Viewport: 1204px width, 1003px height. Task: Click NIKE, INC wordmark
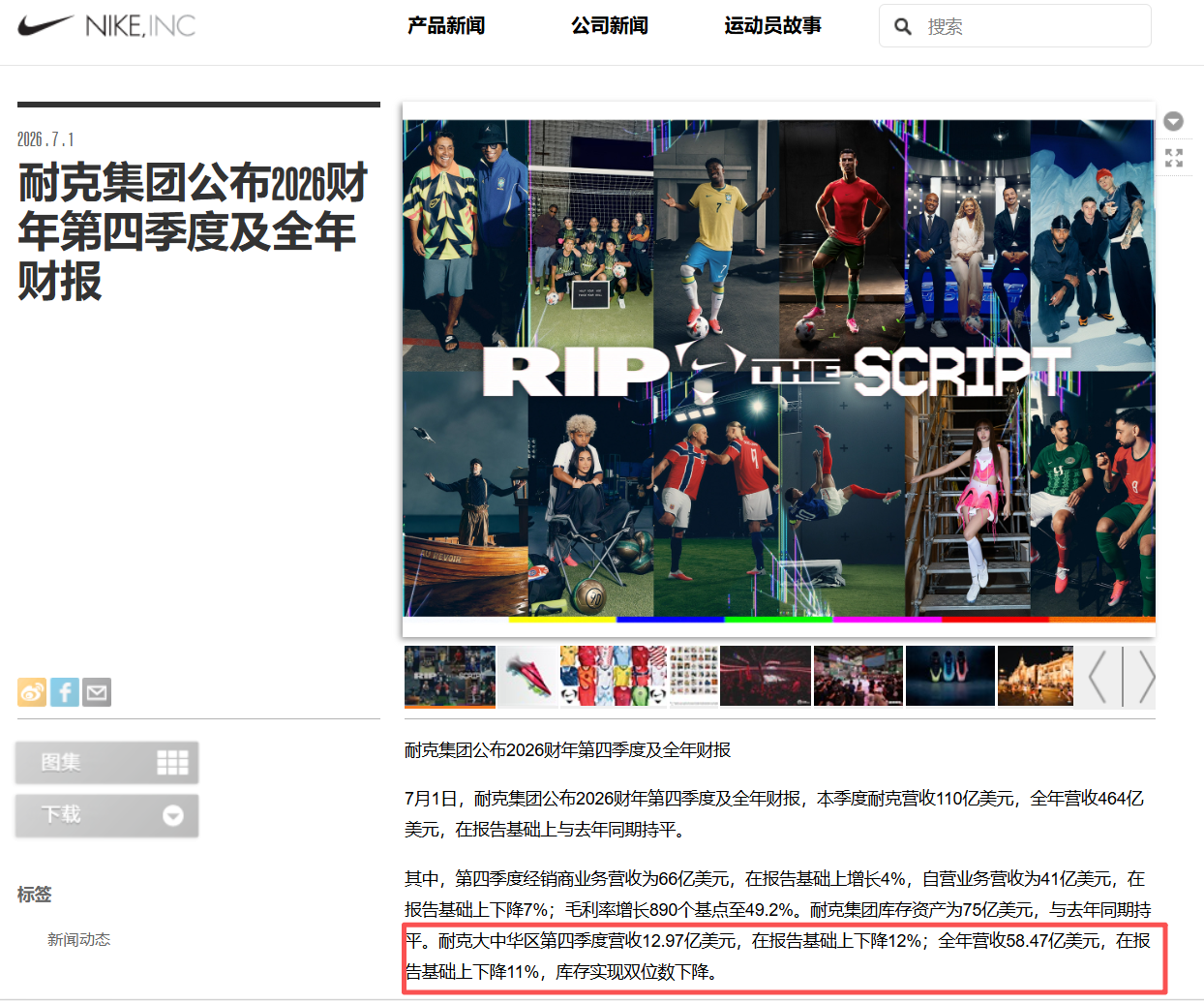140,25
